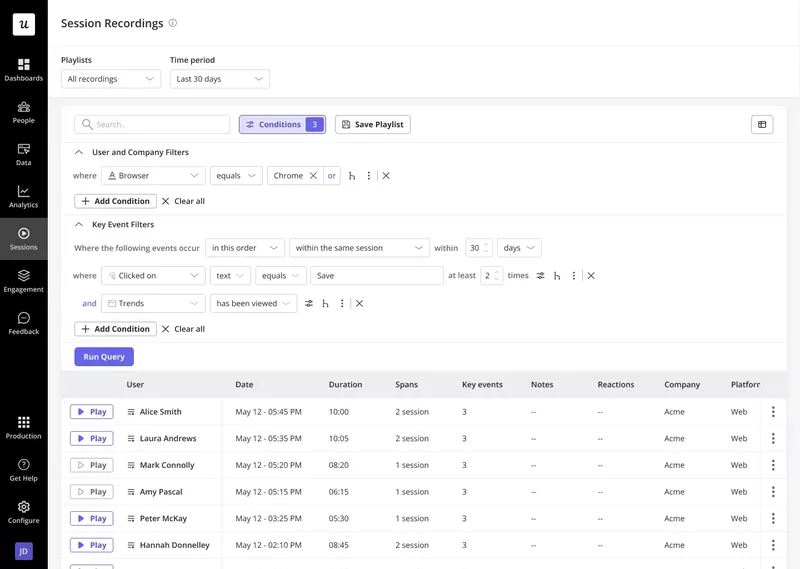Increment the at least times stepper

tap(497, 272)
